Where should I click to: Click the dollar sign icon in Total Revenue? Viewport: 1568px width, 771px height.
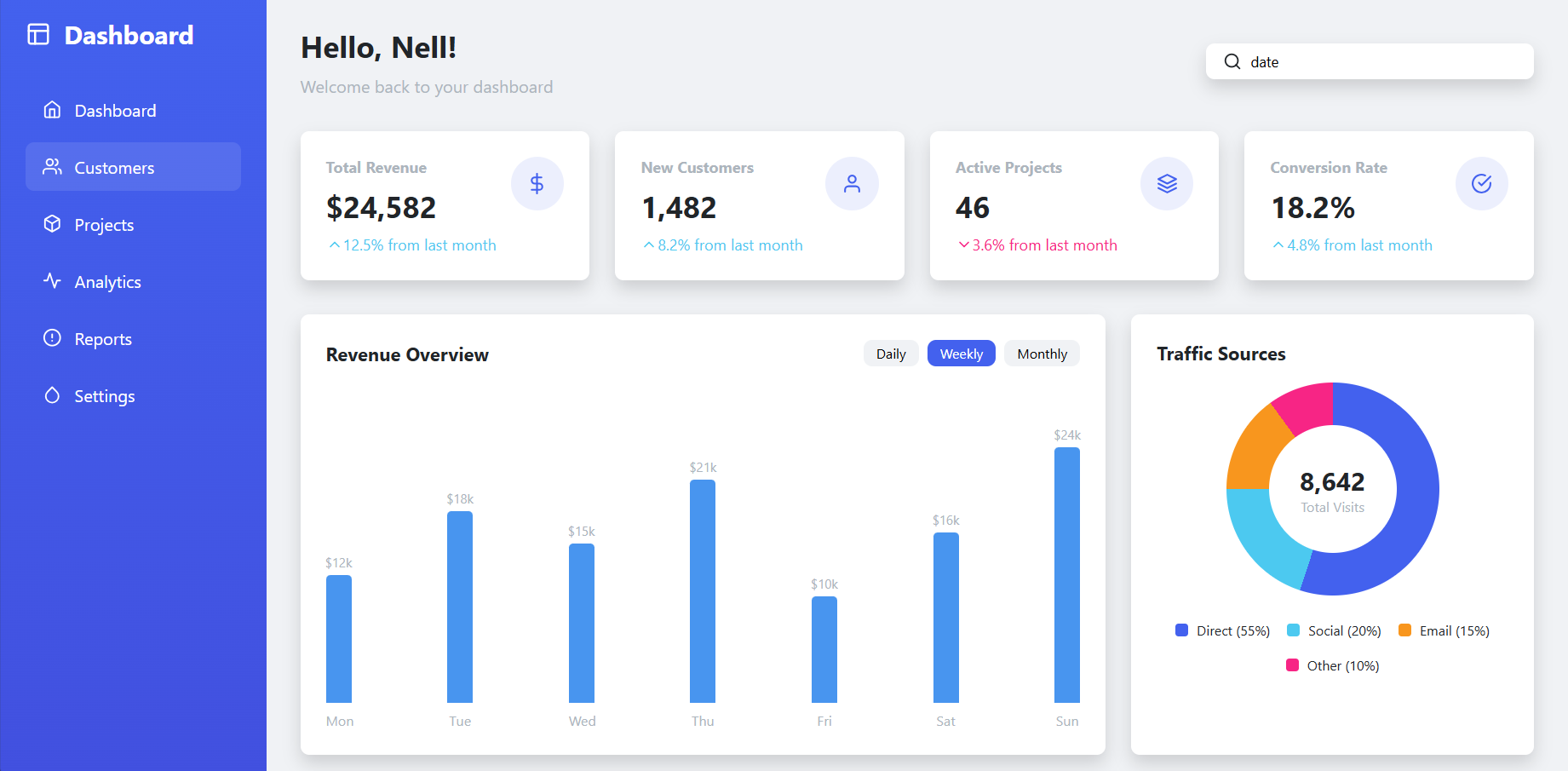click(537, 183)
